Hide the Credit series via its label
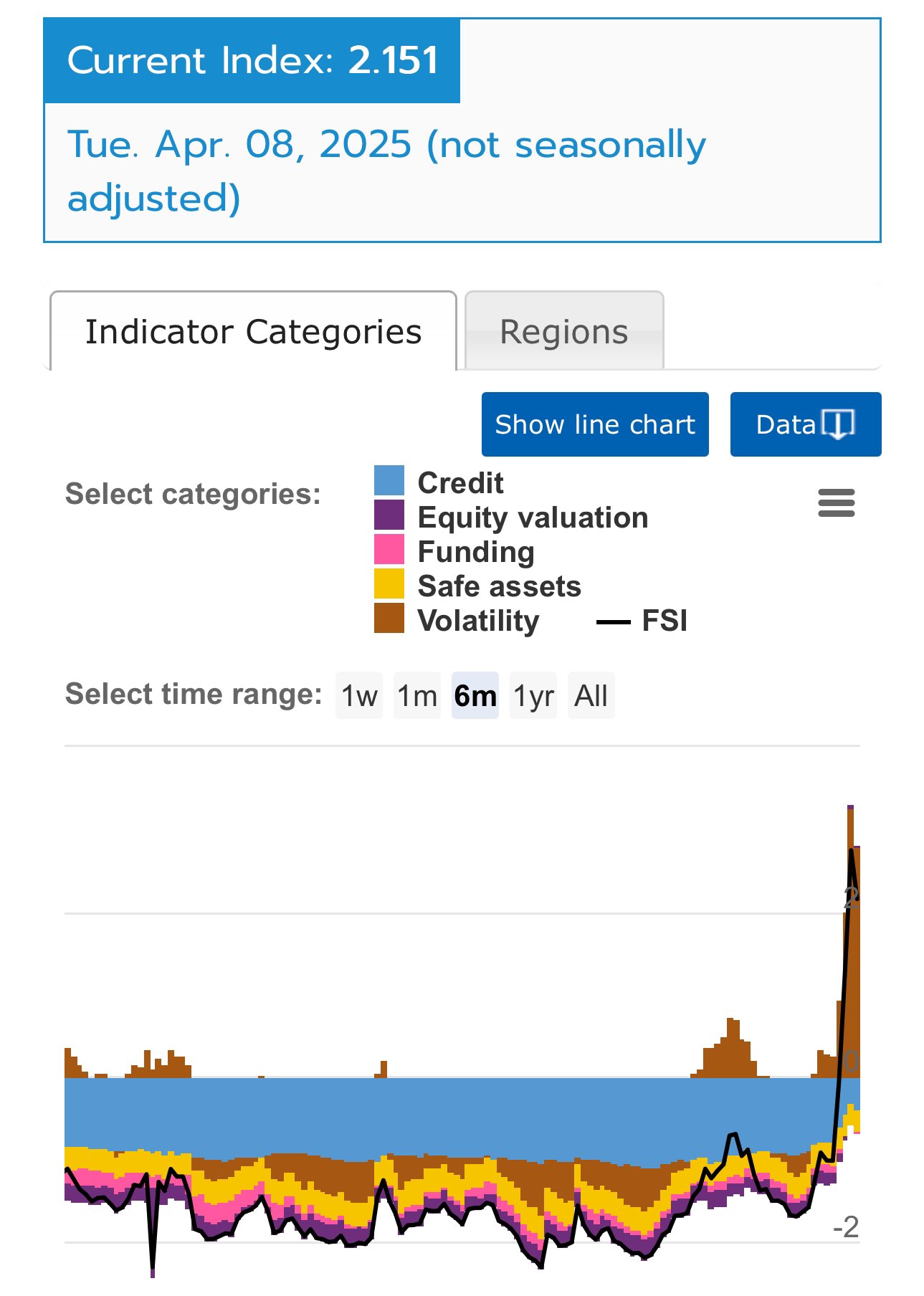The height and width of the screenshot is (1296, 924). [460, 483]
